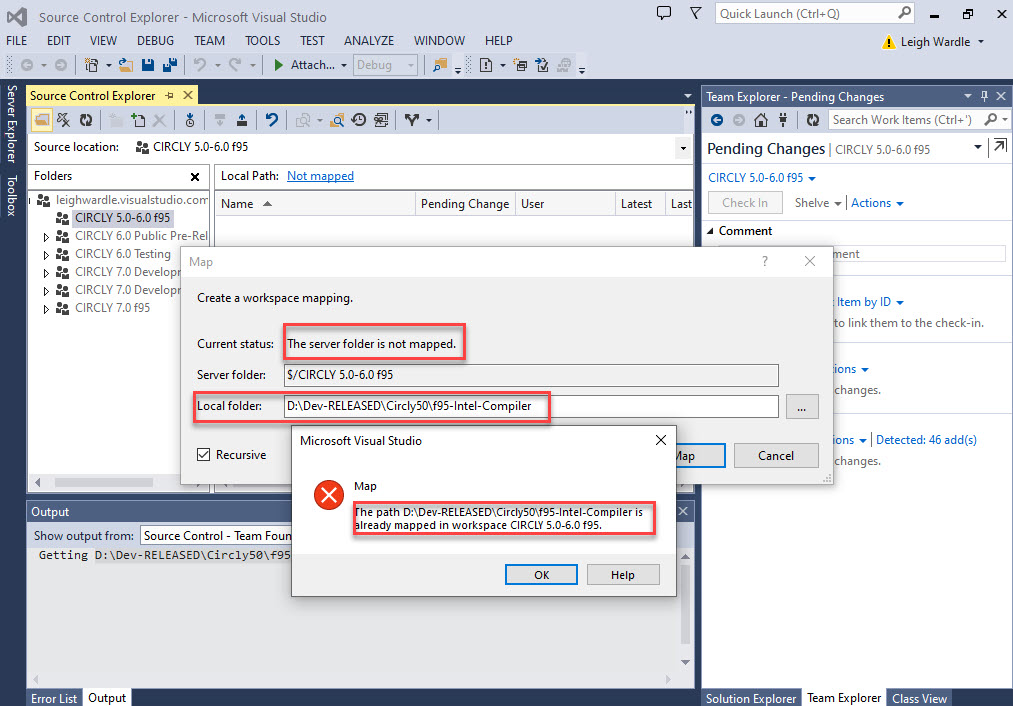Switch to the Team Explorer tab at bottom

coord(843,697)
